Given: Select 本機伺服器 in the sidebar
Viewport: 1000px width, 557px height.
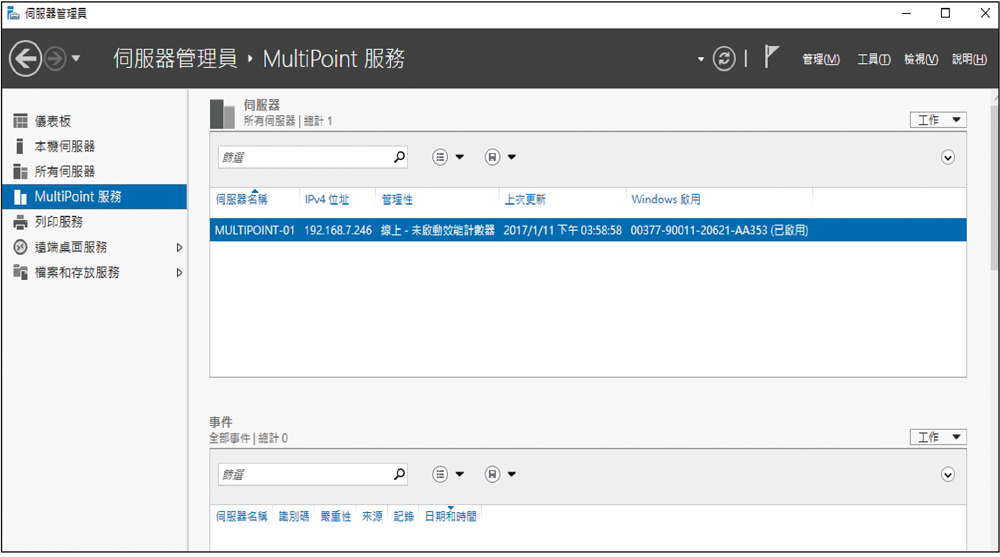Looking at the screenshot, I should click(94, 146).
